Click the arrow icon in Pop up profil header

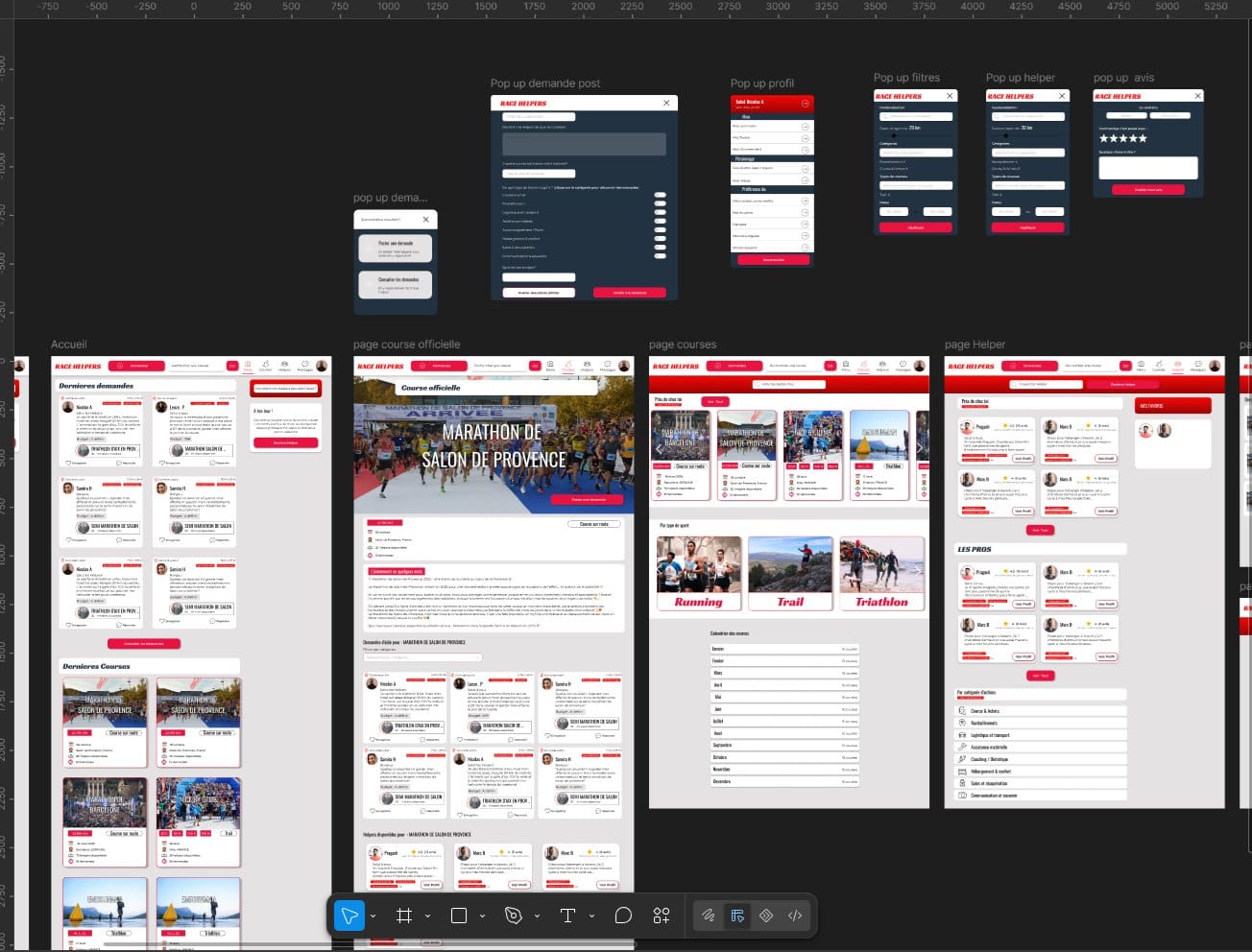[x=805, y=103]
